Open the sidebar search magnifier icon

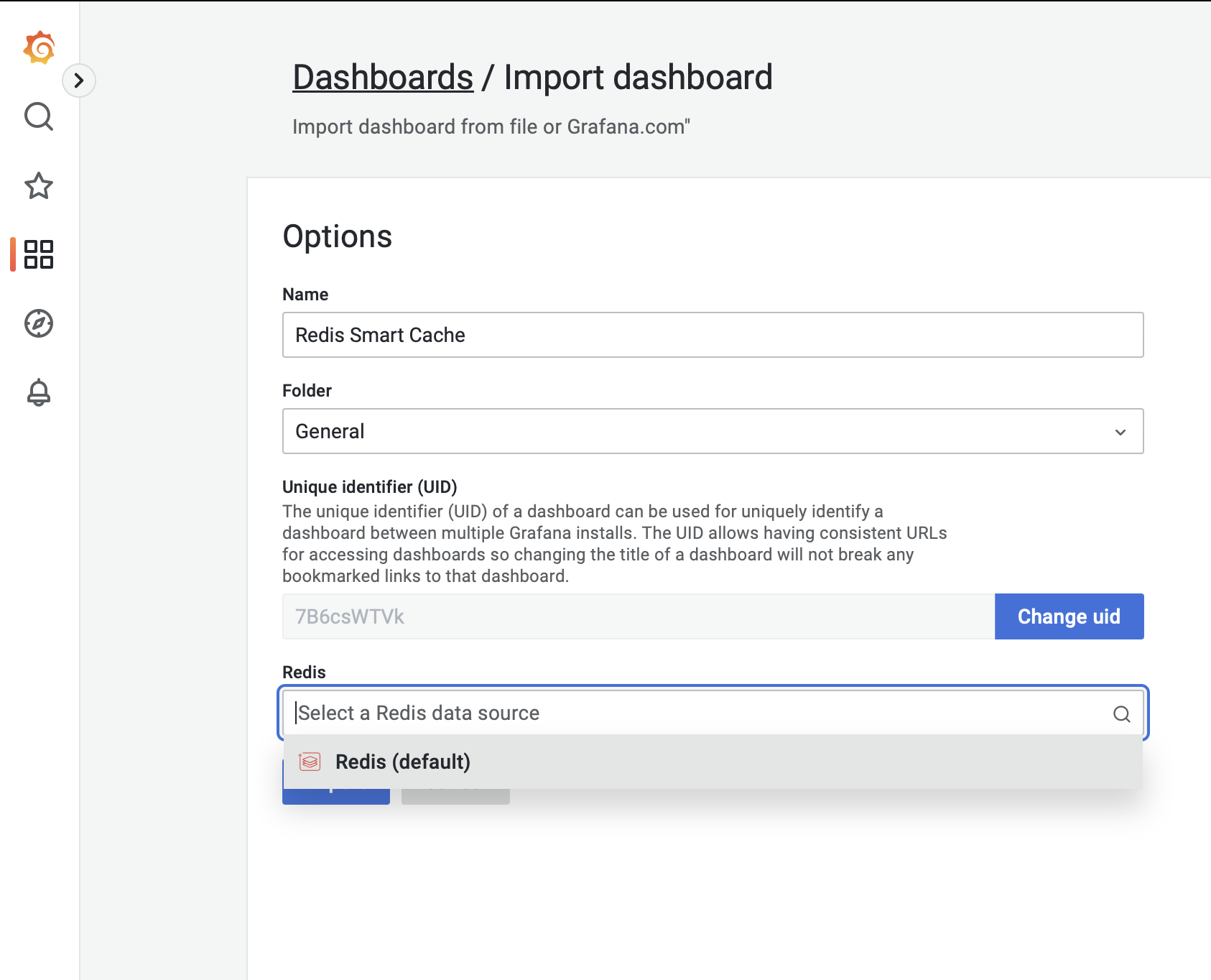point(39,116)
